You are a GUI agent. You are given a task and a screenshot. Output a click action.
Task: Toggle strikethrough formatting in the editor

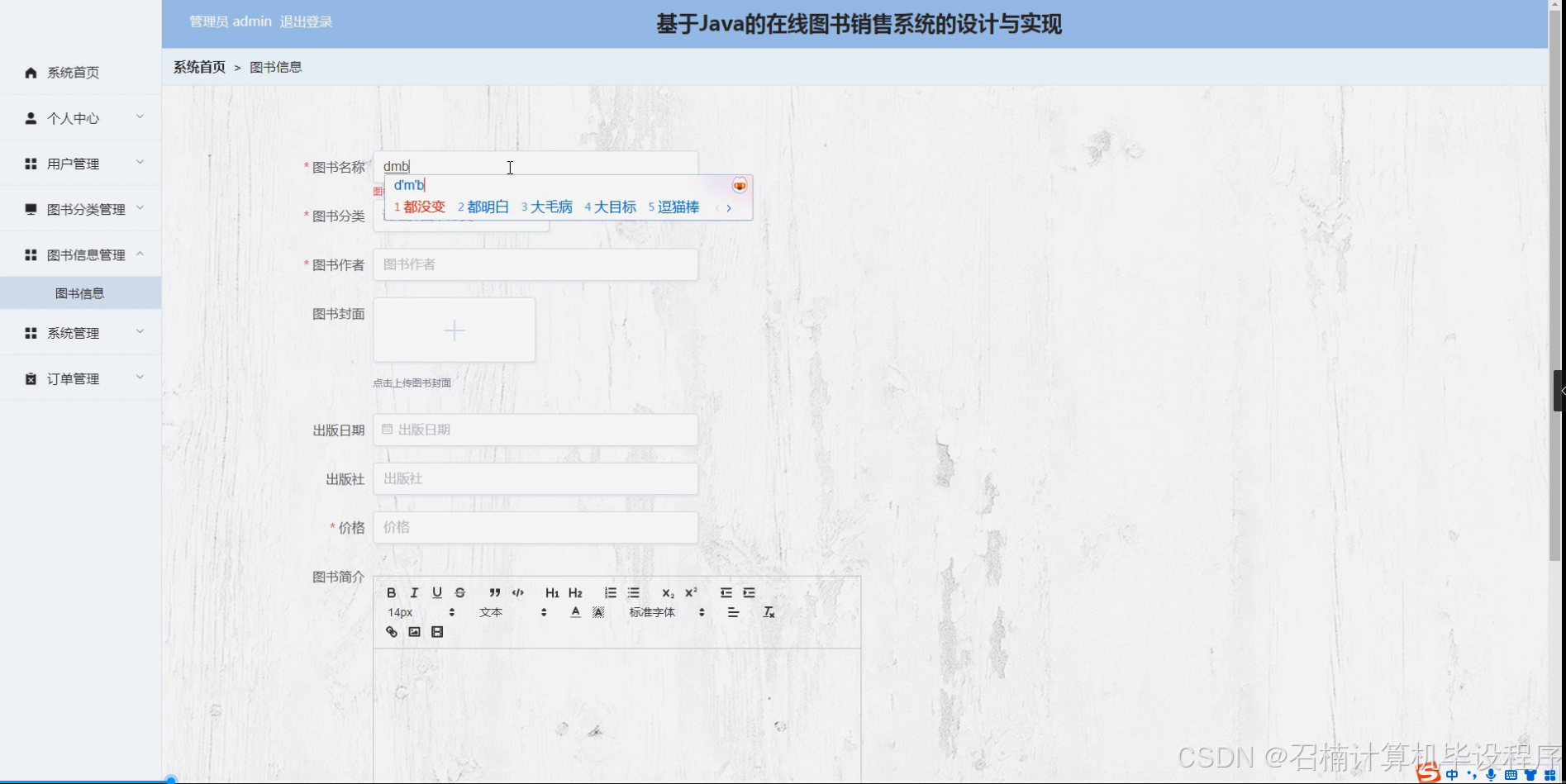460,592
